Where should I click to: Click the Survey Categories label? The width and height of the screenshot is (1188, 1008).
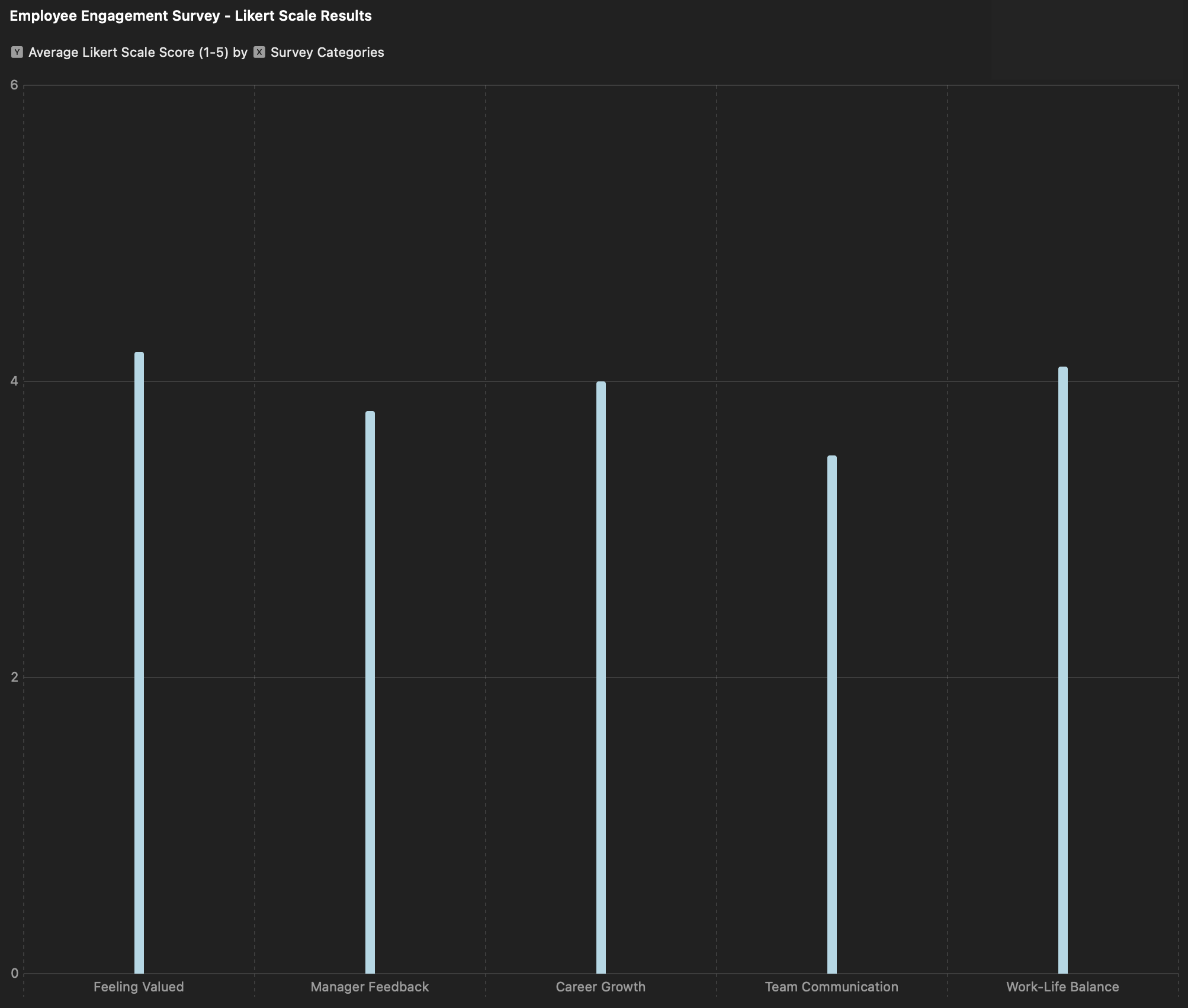point(327,52)
